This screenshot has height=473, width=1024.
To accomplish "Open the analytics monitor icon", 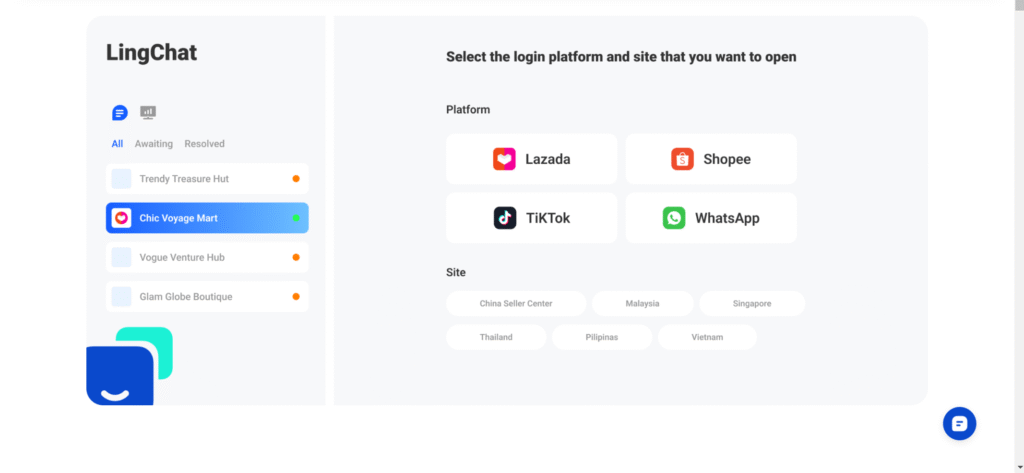I will (x=148, y=112).
